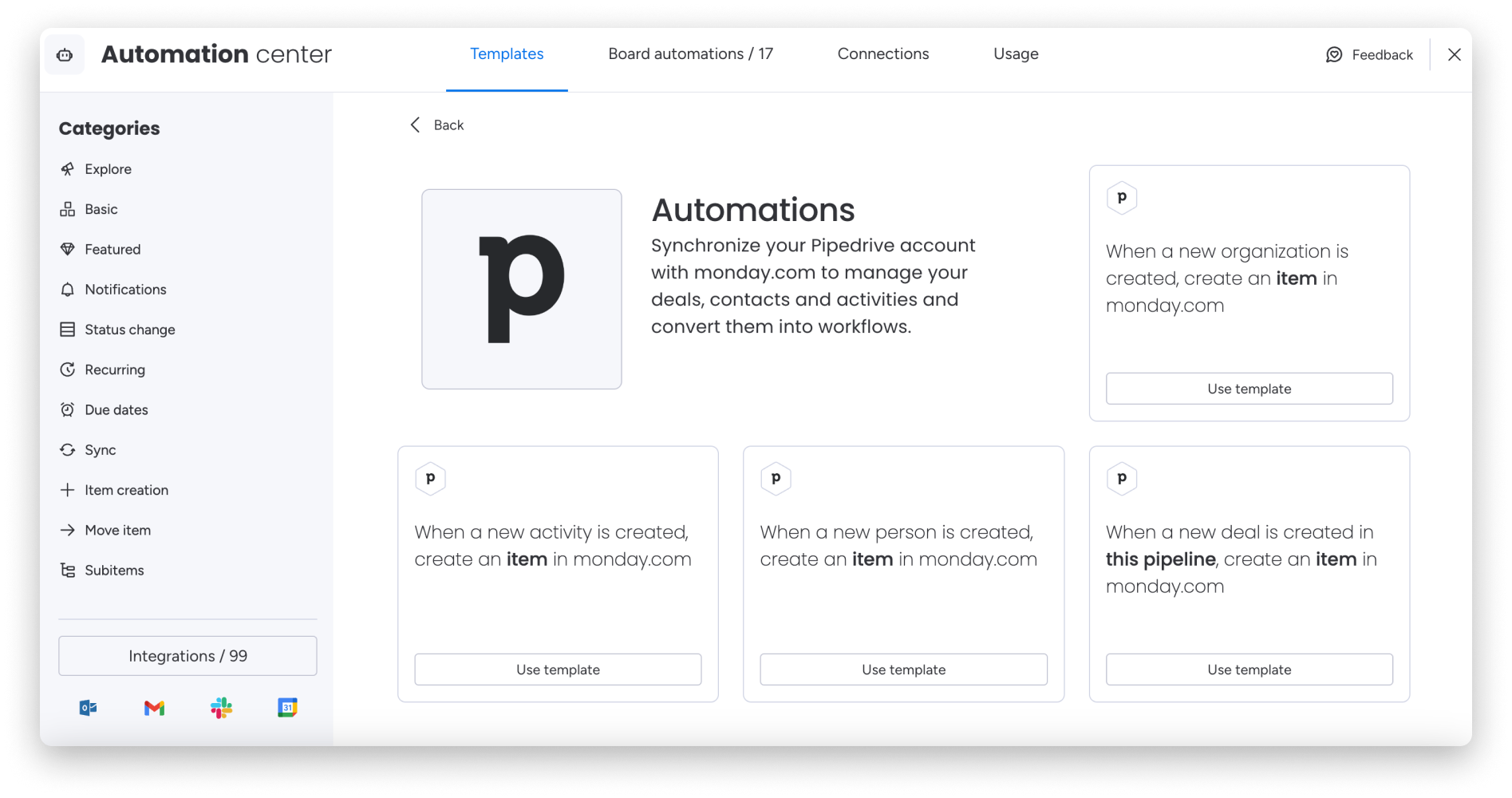Open the Gmail integration icon
Viewport: 1512px width, 798px height.
(154, 708)
